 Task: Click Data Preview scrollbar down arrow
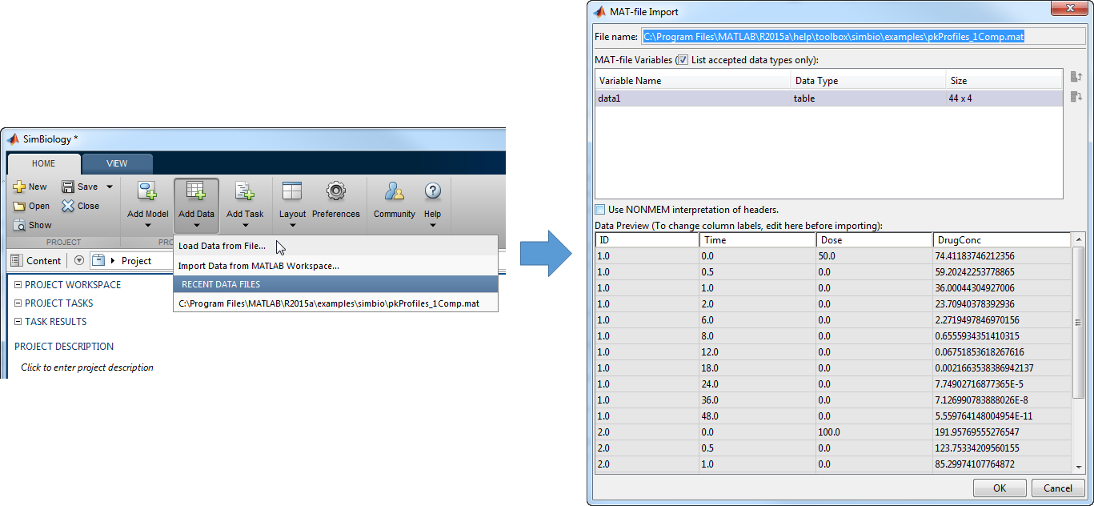(1079, 470)
